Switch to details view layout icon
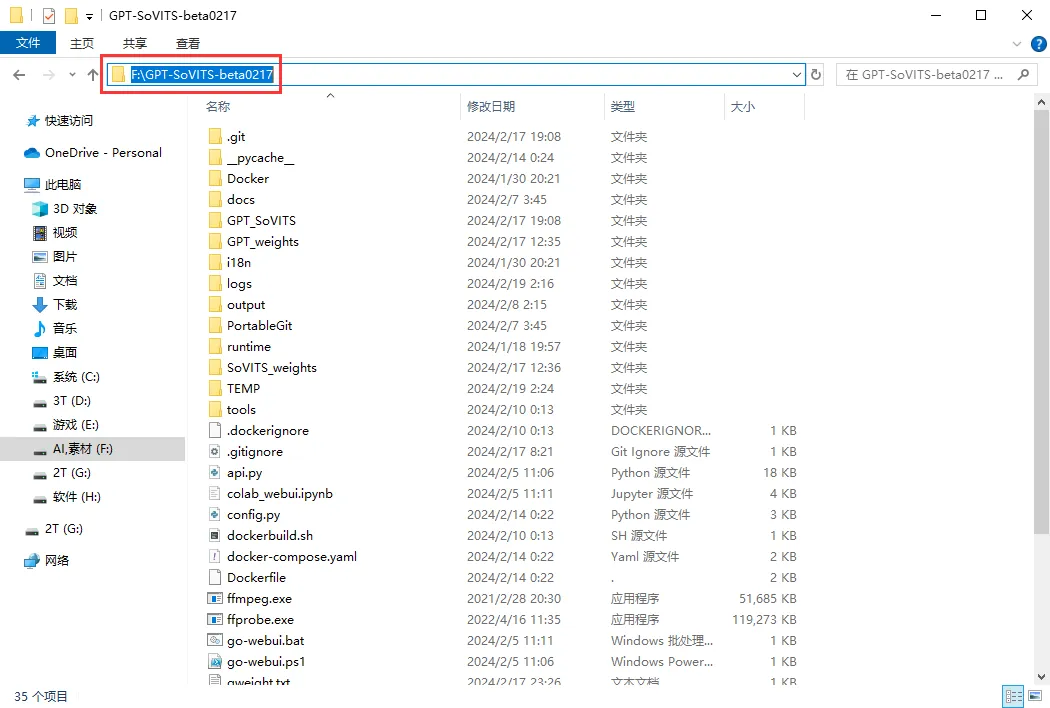Image resolution: width=1050 pixels, height=708 pixels. pyautogui.click(x=1013, y=695)
